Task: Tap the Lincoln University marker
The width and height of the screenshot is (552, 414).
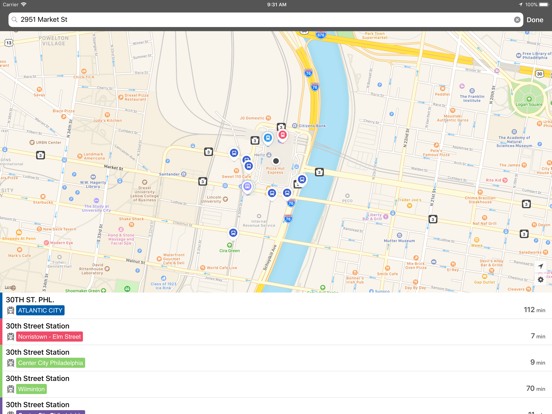Action: pos(225,199)
